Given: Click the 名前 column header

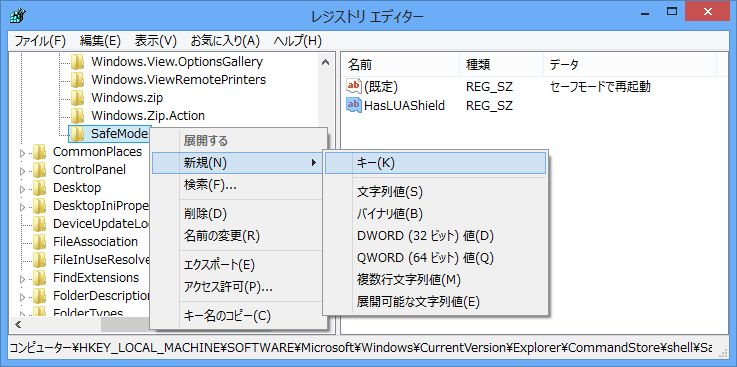Looking at the screenshot, I should 400,64.
